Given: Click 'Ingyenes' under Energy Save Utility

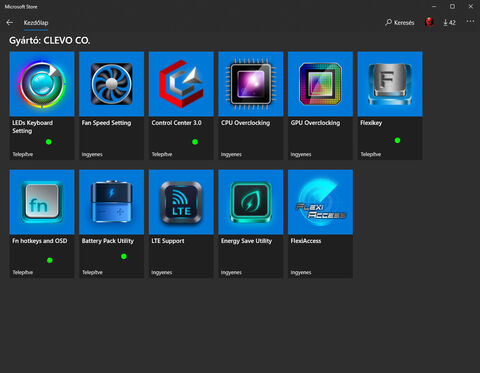Looking at the screenshot, I should [231, 272].
